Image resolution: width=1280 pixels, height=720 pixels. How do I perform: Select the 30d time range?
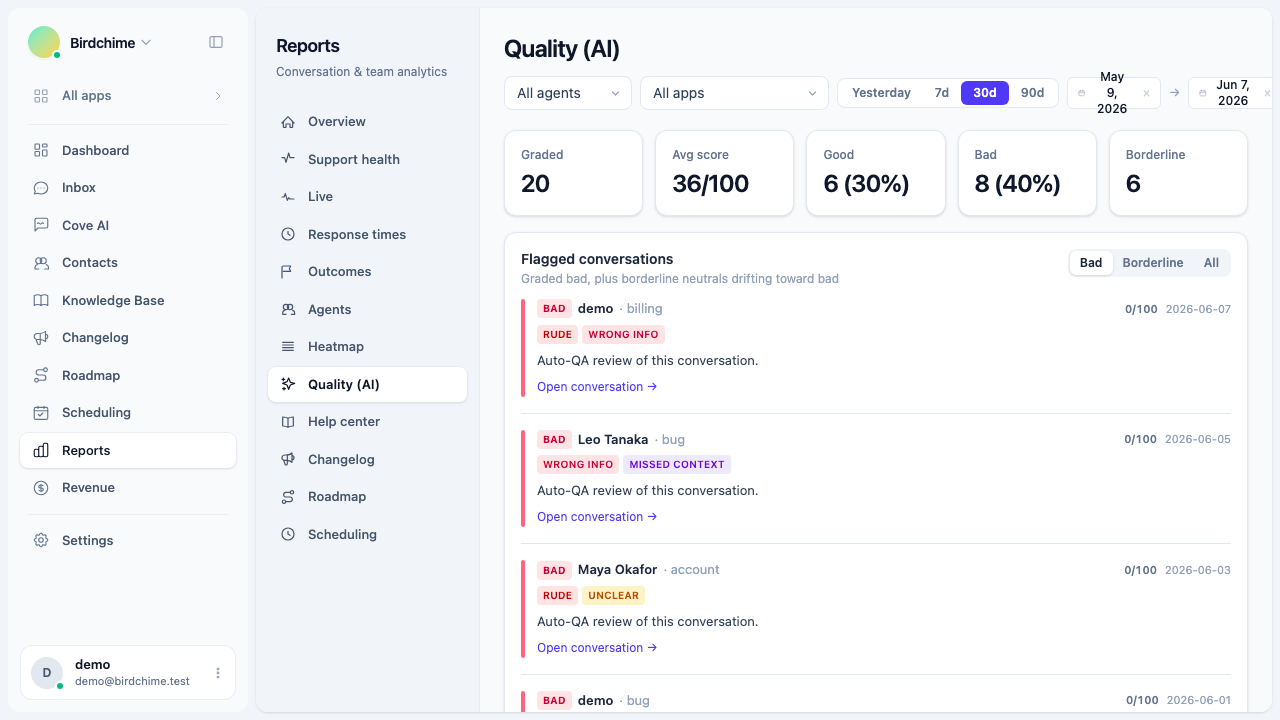coord(985,93)
